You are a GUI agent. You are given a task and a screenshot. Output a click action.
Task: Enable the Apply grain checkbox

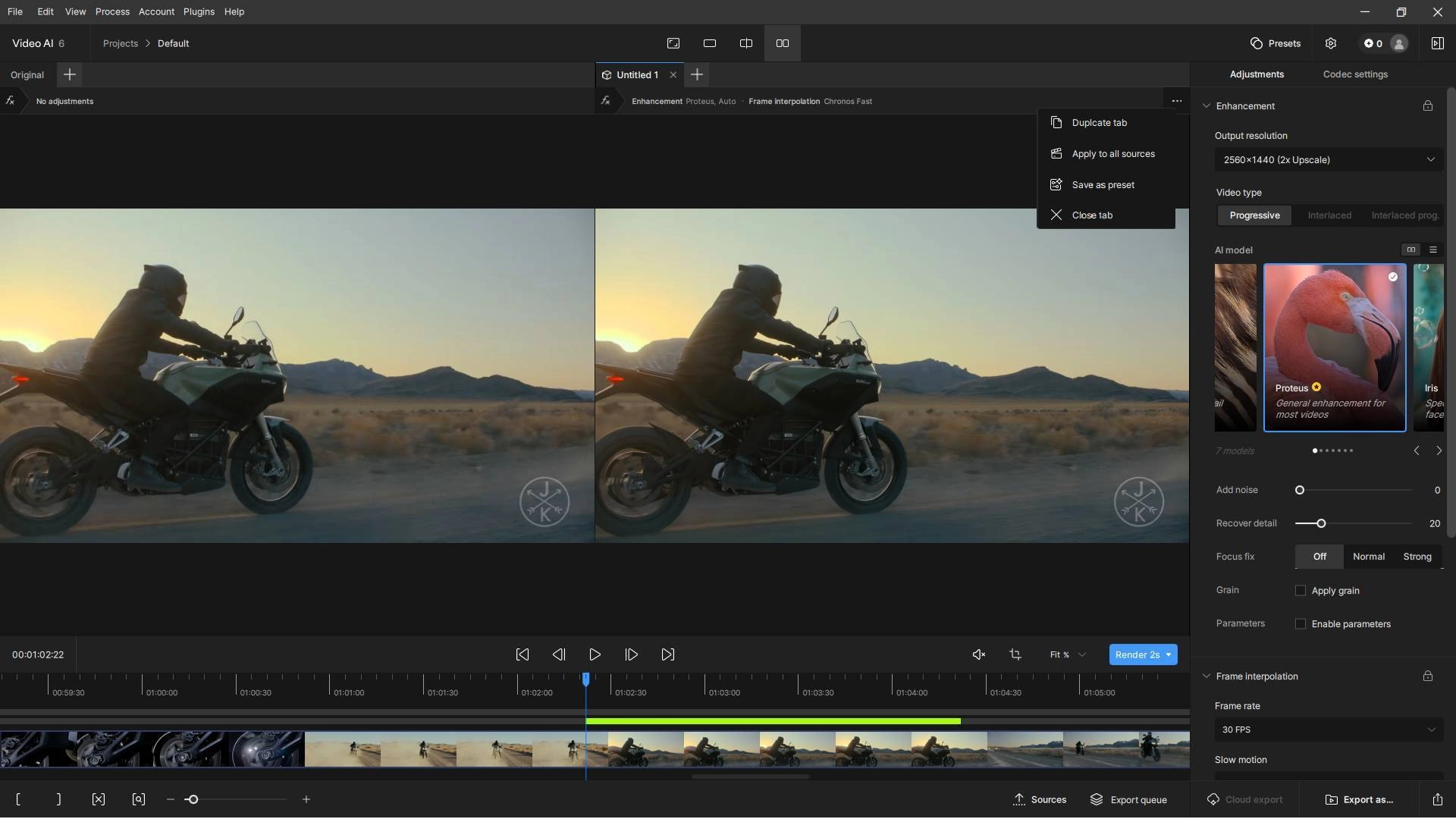pyautogui.click(x=1301, y=591)
